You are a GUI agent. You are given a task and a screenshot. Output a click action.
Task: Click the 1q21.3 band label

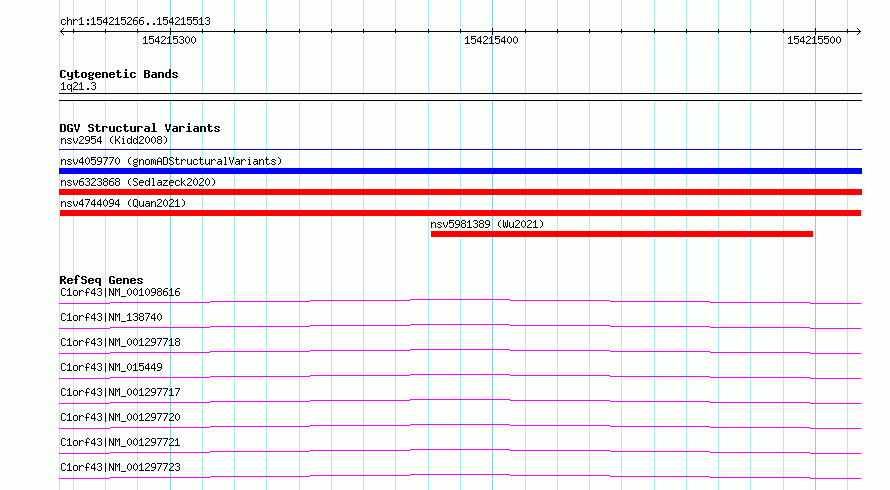click(x=78, y=86)
